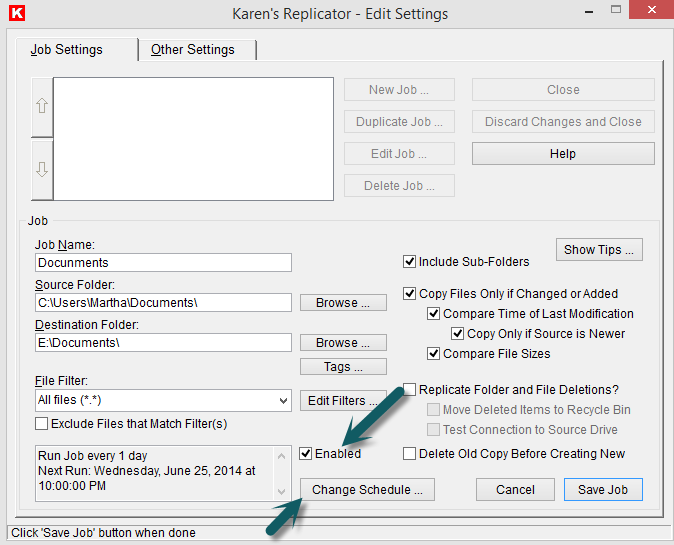Enable Delete Old Copy Before Creating New
This screenshot has width=674, height=545.
(x=409, y=453)
